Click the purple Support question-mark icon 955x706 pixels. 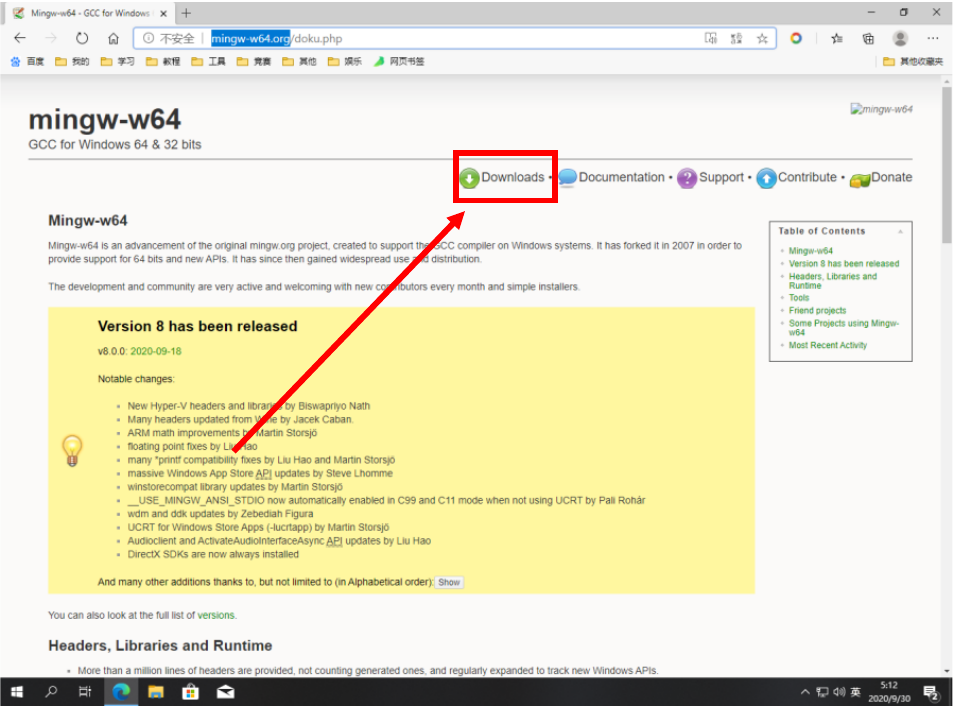click(687, 178)
